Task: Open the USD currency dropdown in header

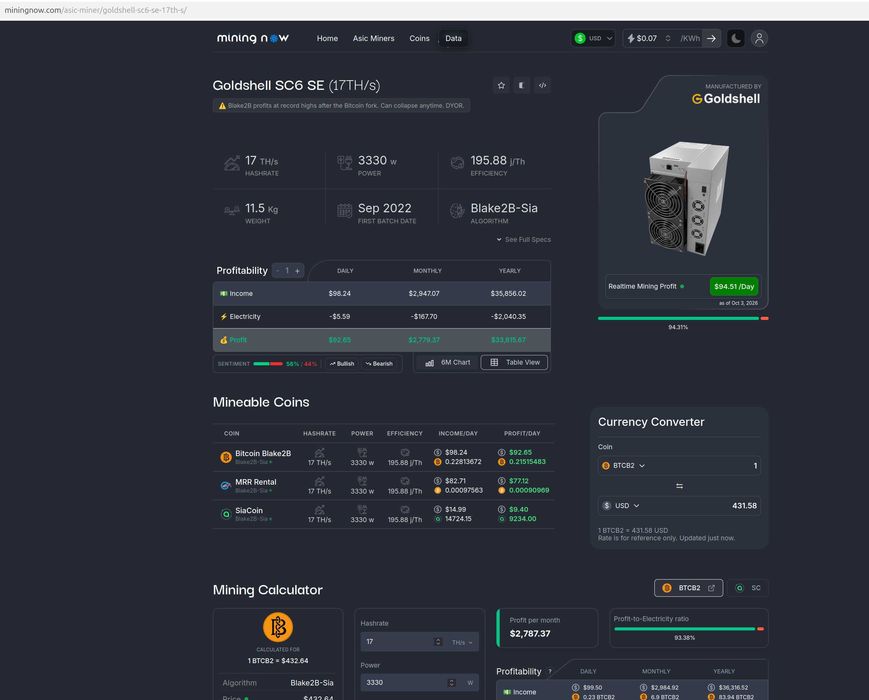Action: pos(593,38)
